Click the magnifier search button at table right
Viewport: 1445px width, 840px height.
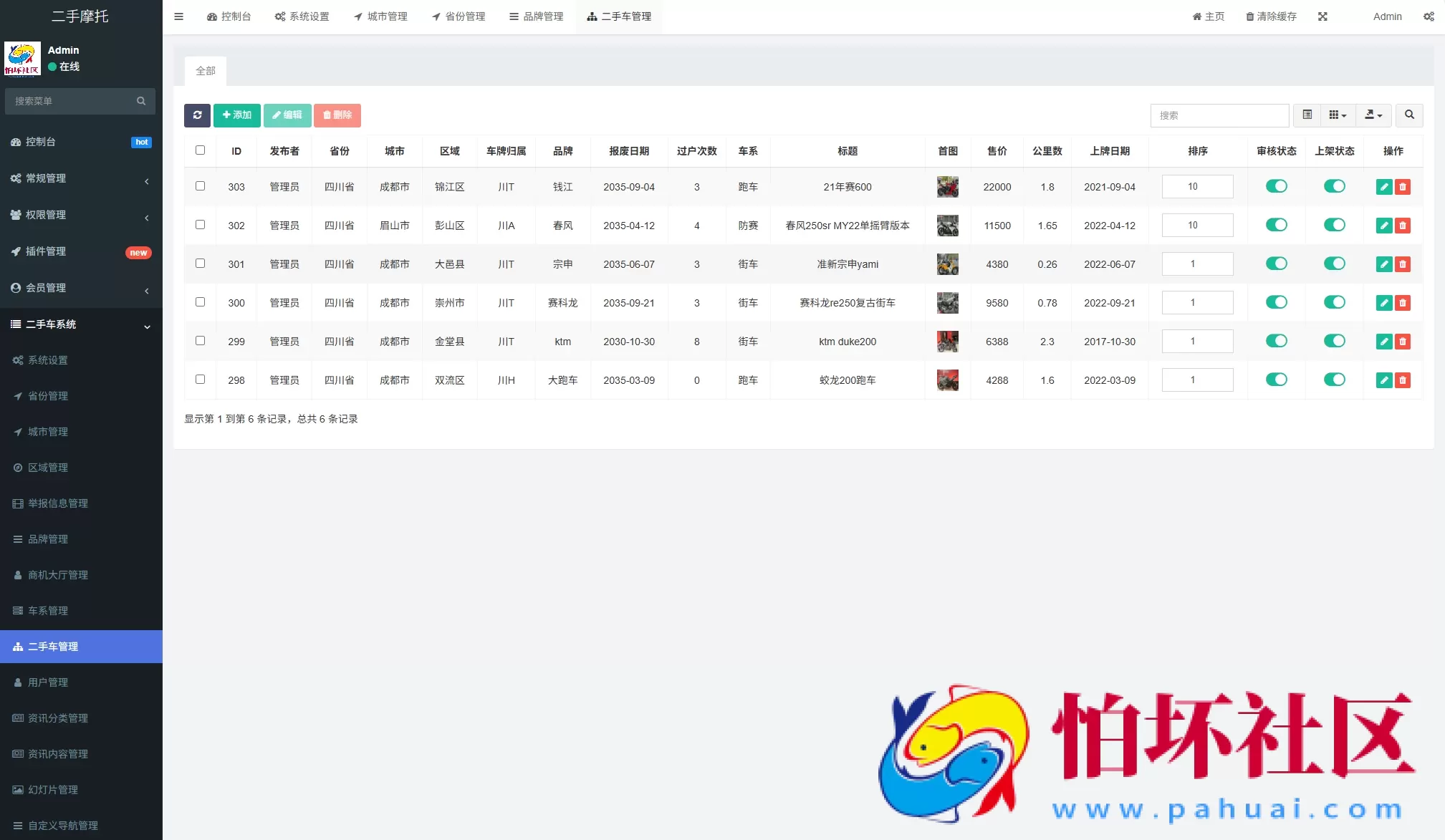click(x=1409, y=115)
